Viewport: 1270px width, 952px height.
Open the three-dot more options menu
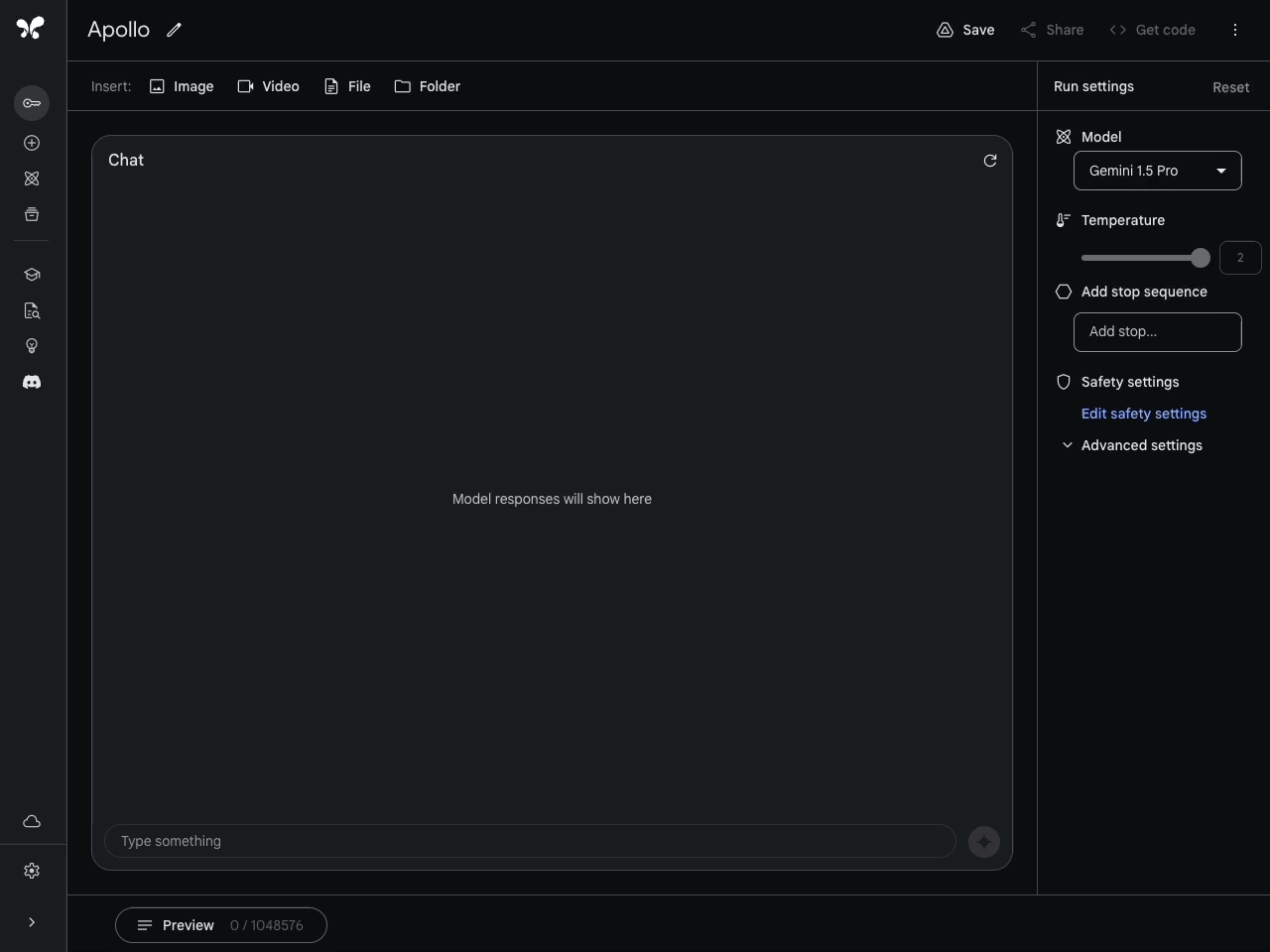pyautogui.click(x=1235, y=30)
